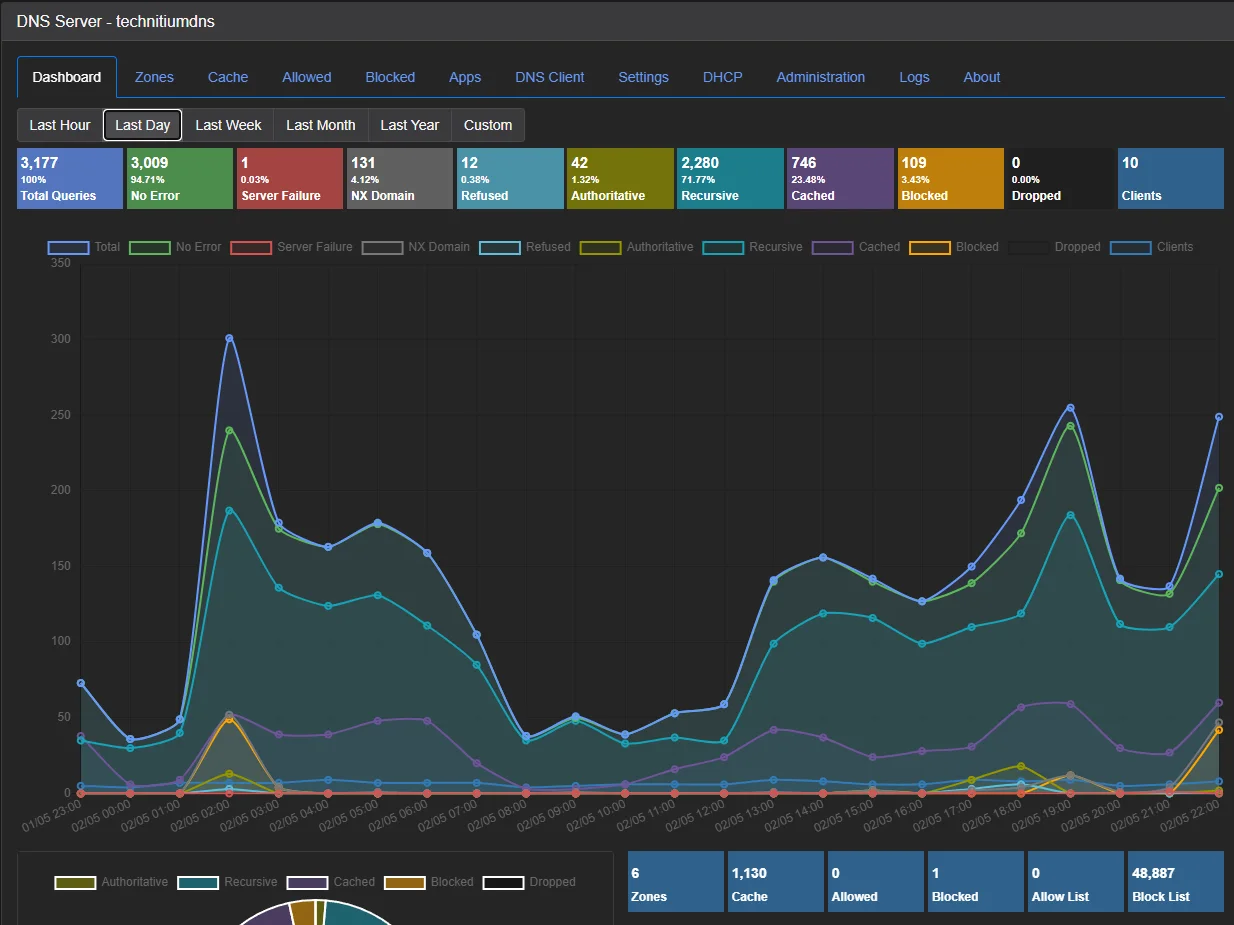Choose the Last Week time range
The width and height of the screenshot is (1234, 925).
(x=228, y=125)
